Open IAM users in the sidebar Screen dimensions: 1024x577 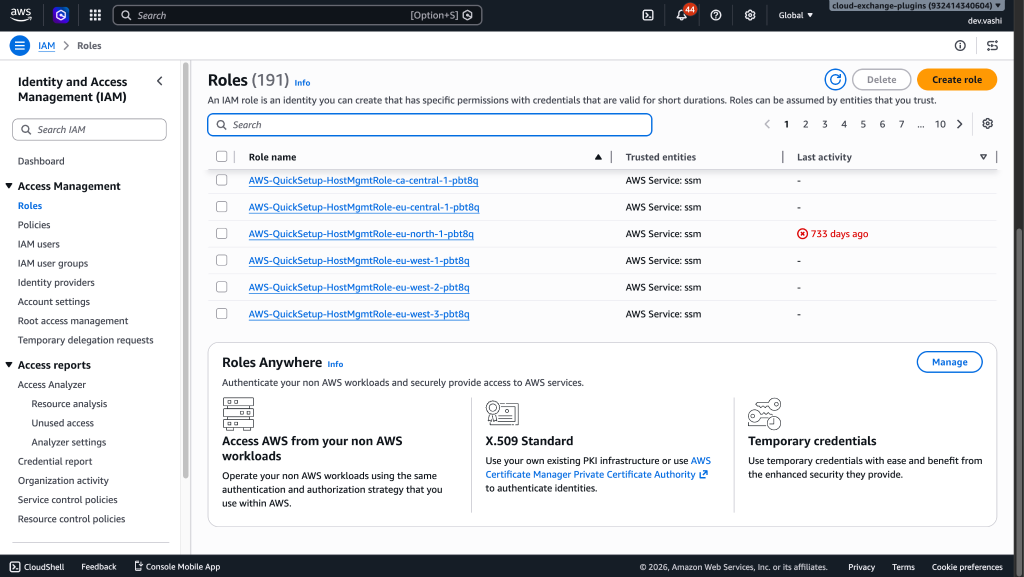tap(39, 244)
